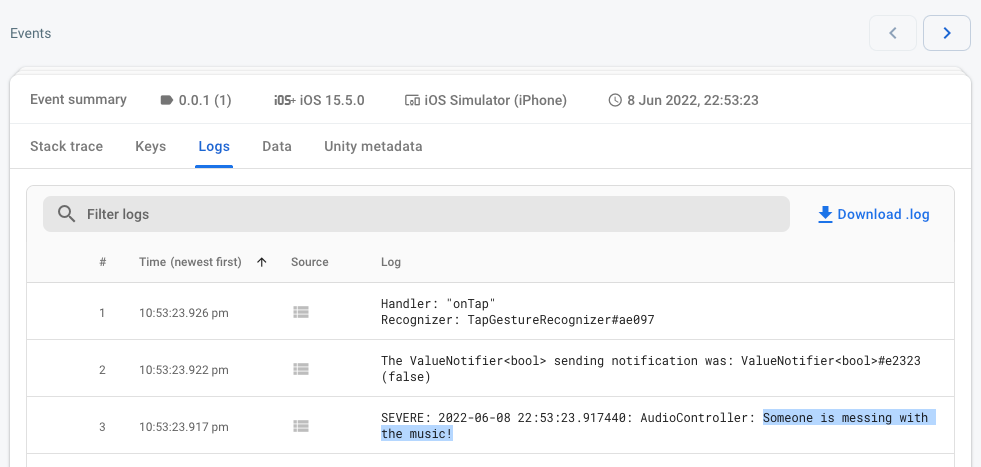981x467 pixels.
Task: Sort by the Time (newest first) column header
Action: coord(190,262)
